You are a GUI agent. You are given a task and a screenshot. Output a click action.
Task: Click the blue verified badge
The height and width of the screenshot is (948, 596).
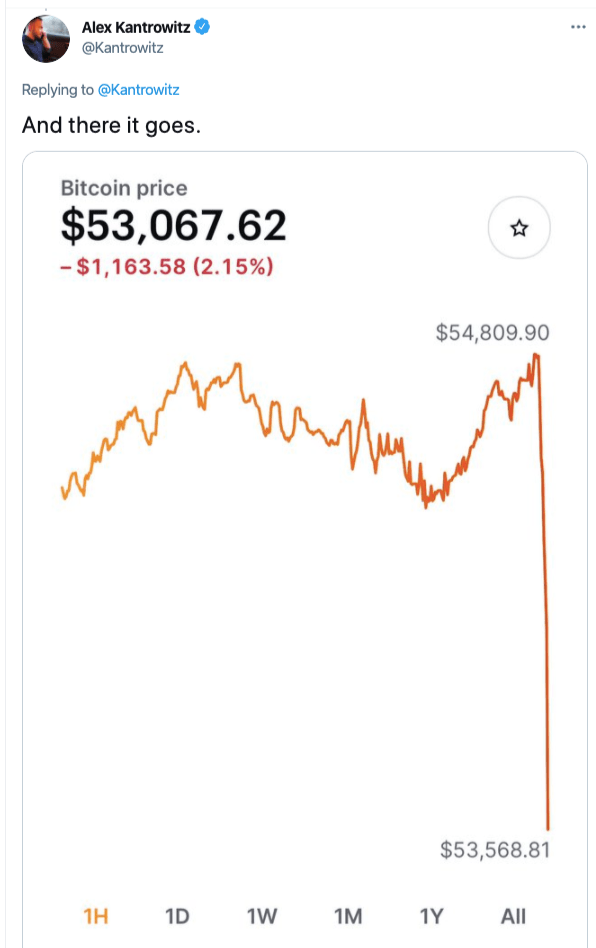[x=202, y=27]
